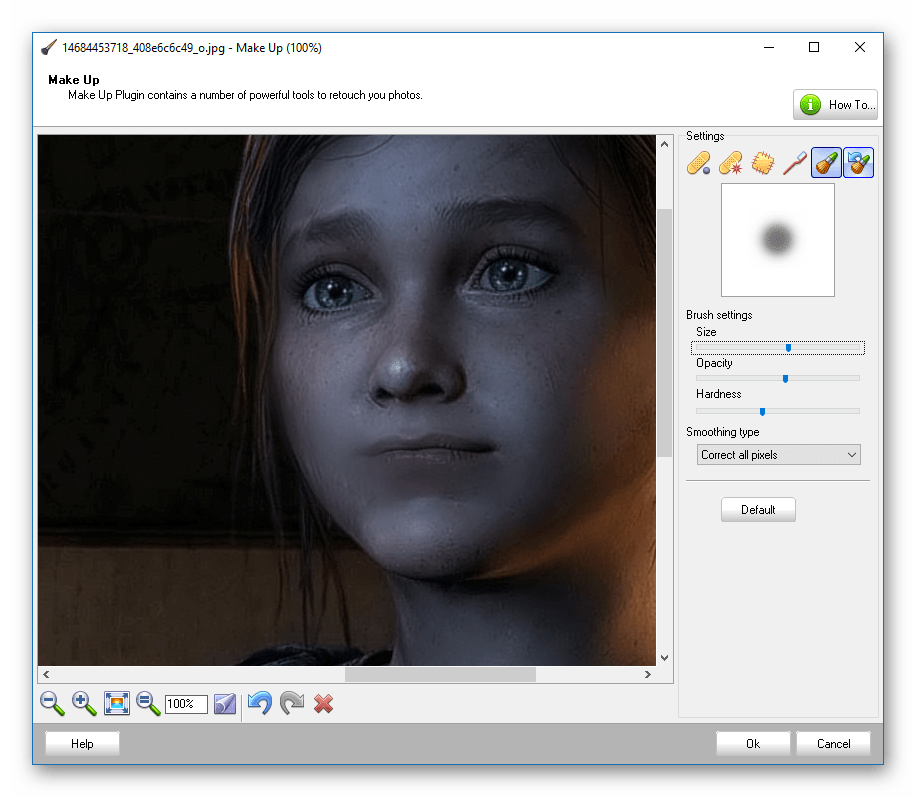Click the horizontal scrollbar left arrow
Image resolution: width=916 pixels, height=797 pixels.
(x=46, y=674)
